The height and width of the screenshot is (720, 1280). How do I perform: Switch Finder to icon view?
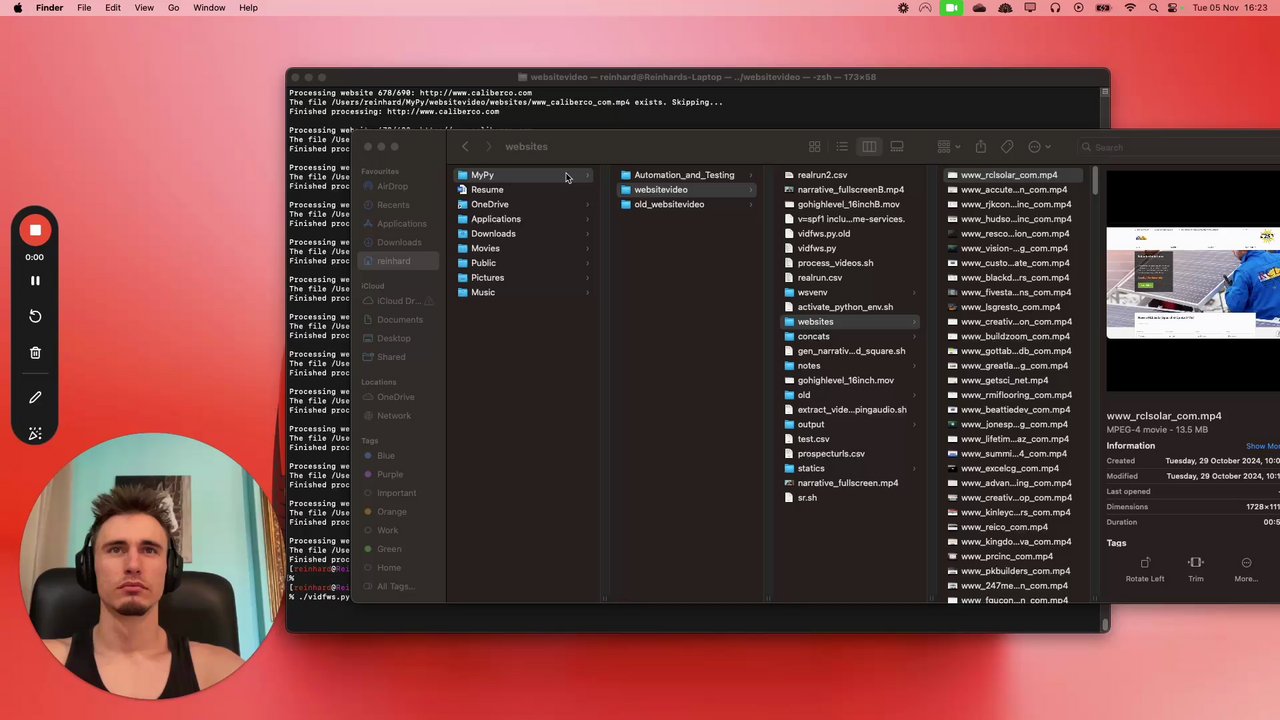(815, 147)
